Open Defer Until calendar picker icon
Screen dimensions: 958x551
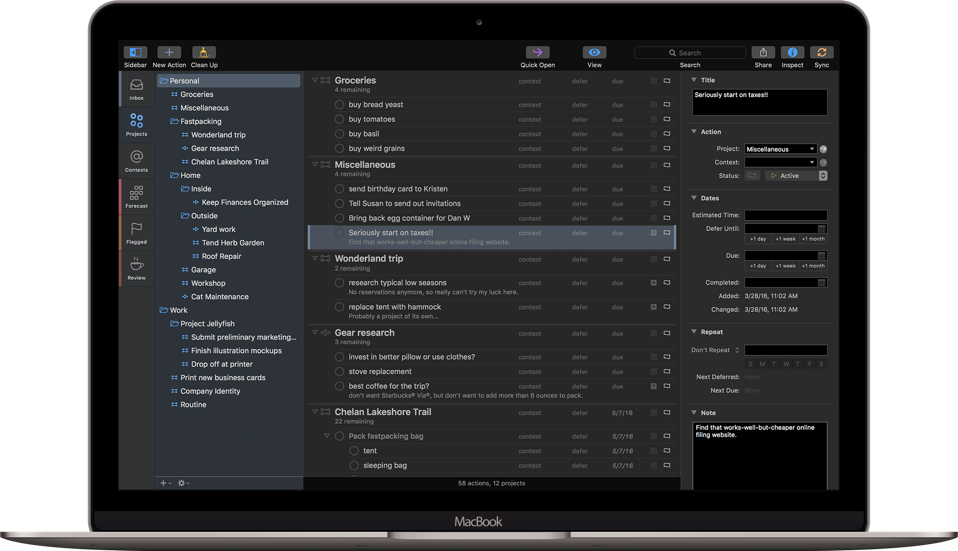tap(822, 229)
